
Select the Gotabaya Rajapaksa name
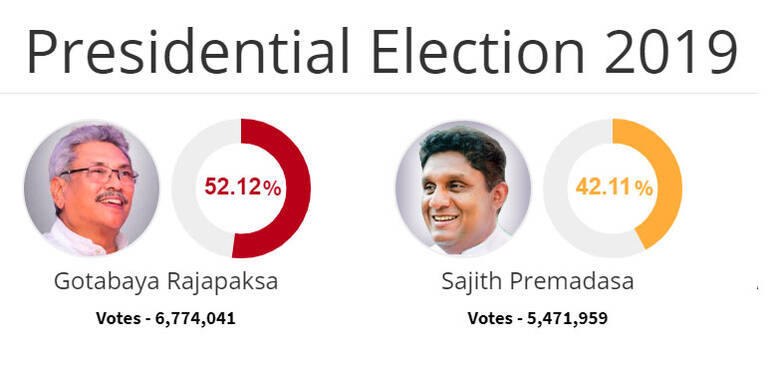[x=166, y=283]
